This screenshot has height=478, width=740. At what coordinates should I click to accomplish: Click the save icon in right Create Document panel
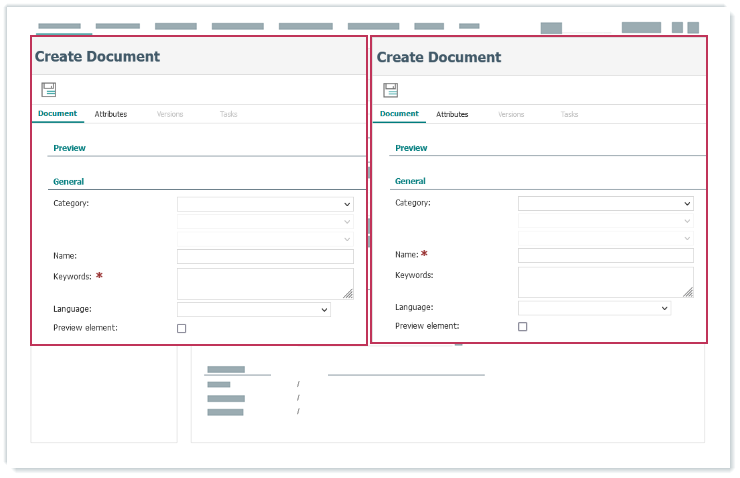(x=390, y=90)
